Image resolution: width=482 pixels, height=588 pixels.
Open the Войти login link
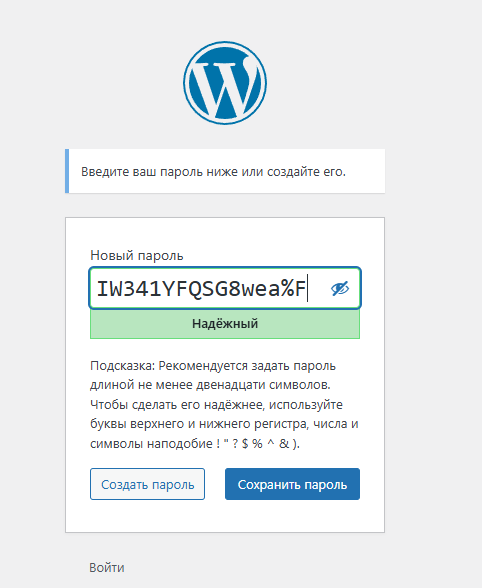coord(107,567)
